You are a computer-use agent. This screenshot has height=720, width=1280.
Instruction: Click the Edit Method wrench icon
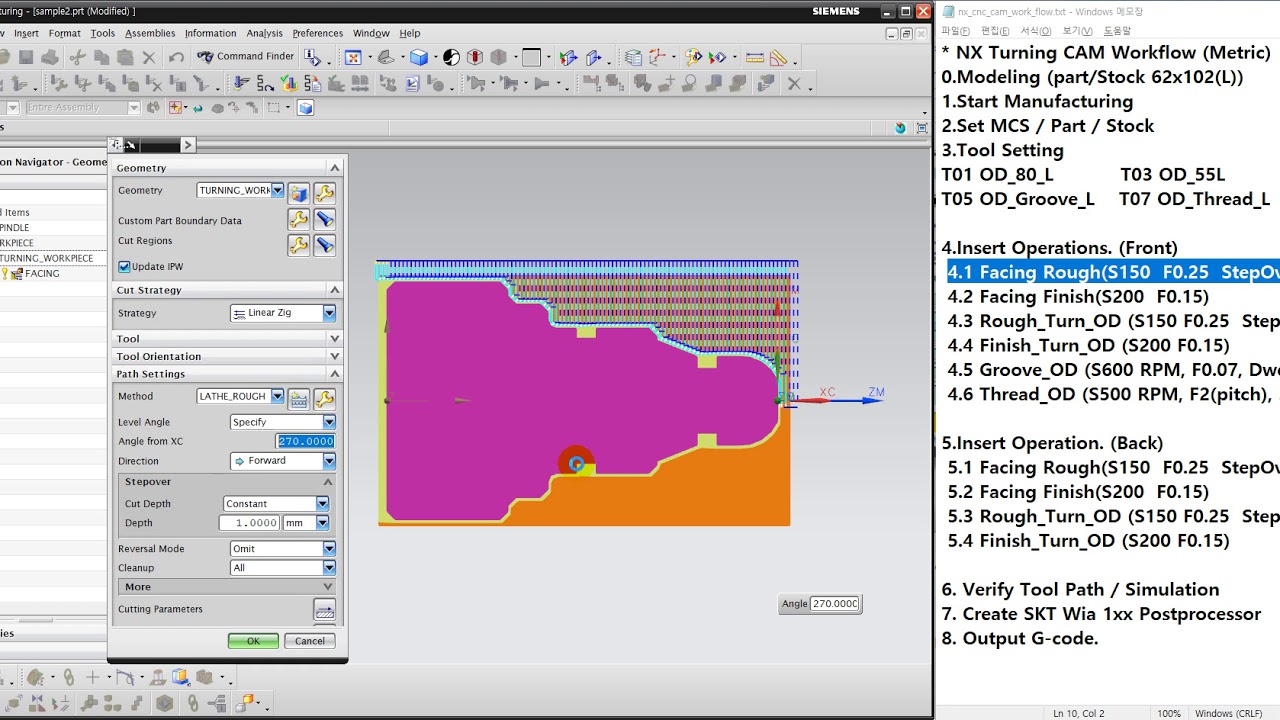[324, 399]
